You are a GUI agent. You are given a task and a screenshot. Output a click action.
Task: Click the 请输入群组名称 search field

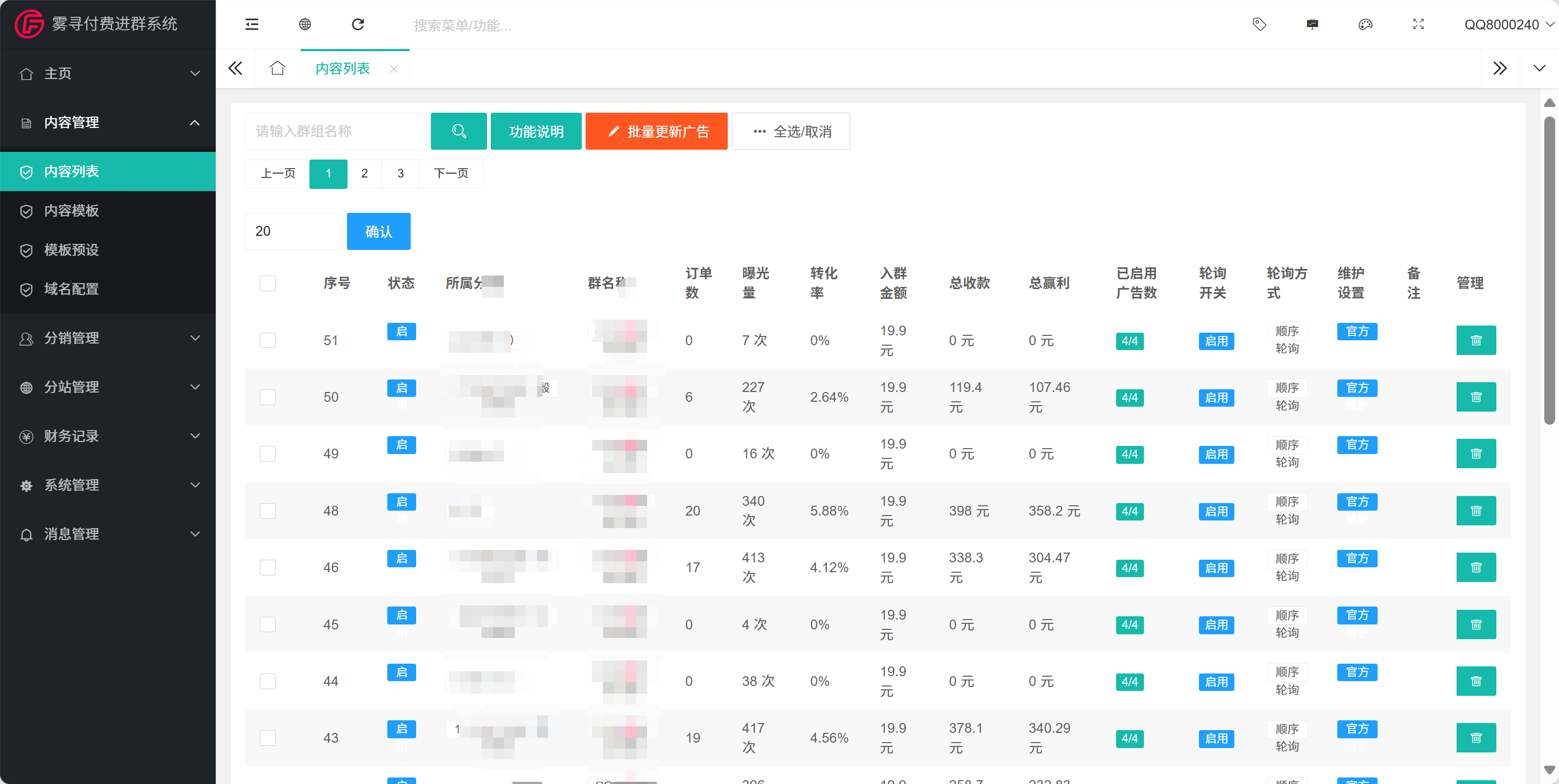tap(336, 131)
